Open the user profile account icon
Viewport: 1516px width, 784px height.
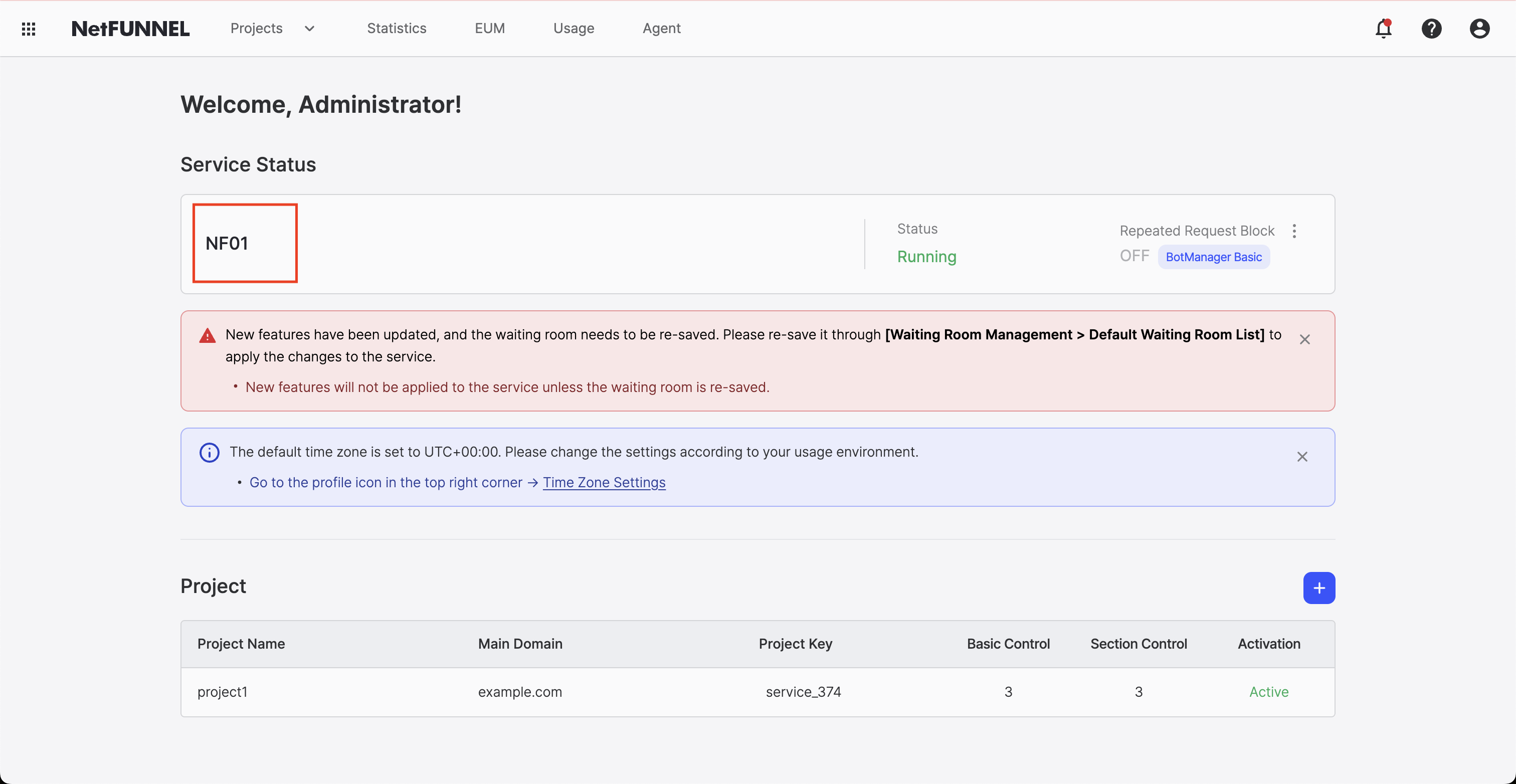(x=1479, y=28)
